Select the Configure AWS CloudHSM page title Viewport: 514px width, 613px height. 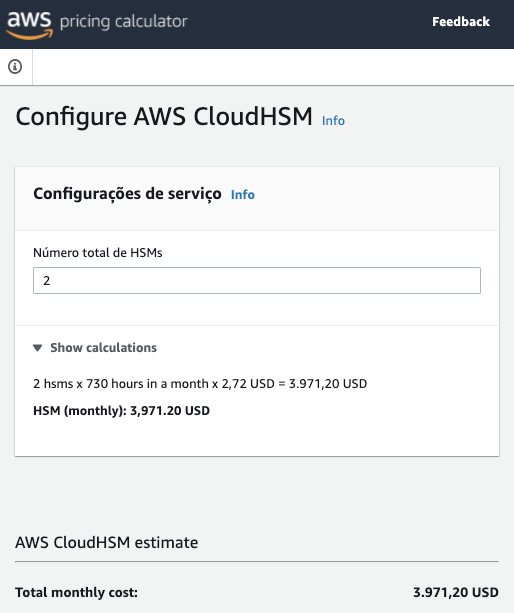point(164,117)
